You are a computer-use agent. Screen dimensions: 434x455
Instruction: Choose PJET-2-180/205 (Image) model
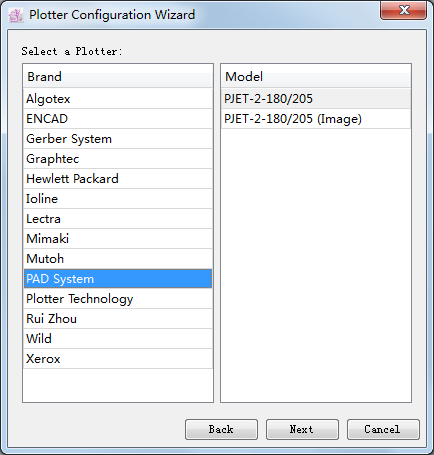coord(316,119)
